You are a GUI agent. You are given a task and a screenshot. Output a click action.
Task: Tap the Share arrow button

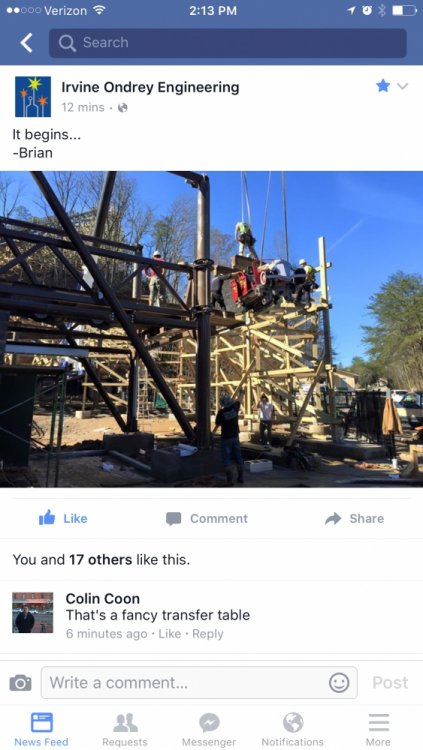coord(354,518)
